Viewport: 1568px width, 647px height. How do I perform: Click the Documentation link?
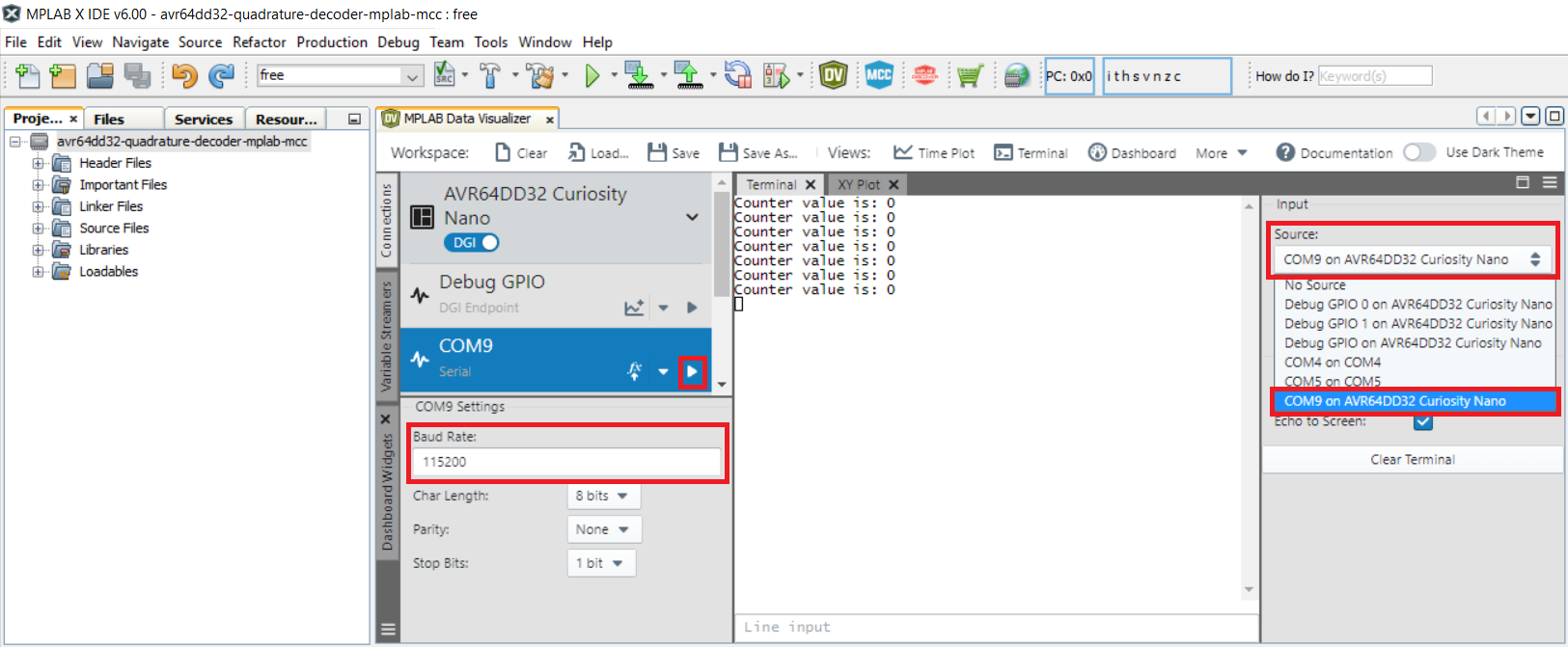[x=1334, y=152]
